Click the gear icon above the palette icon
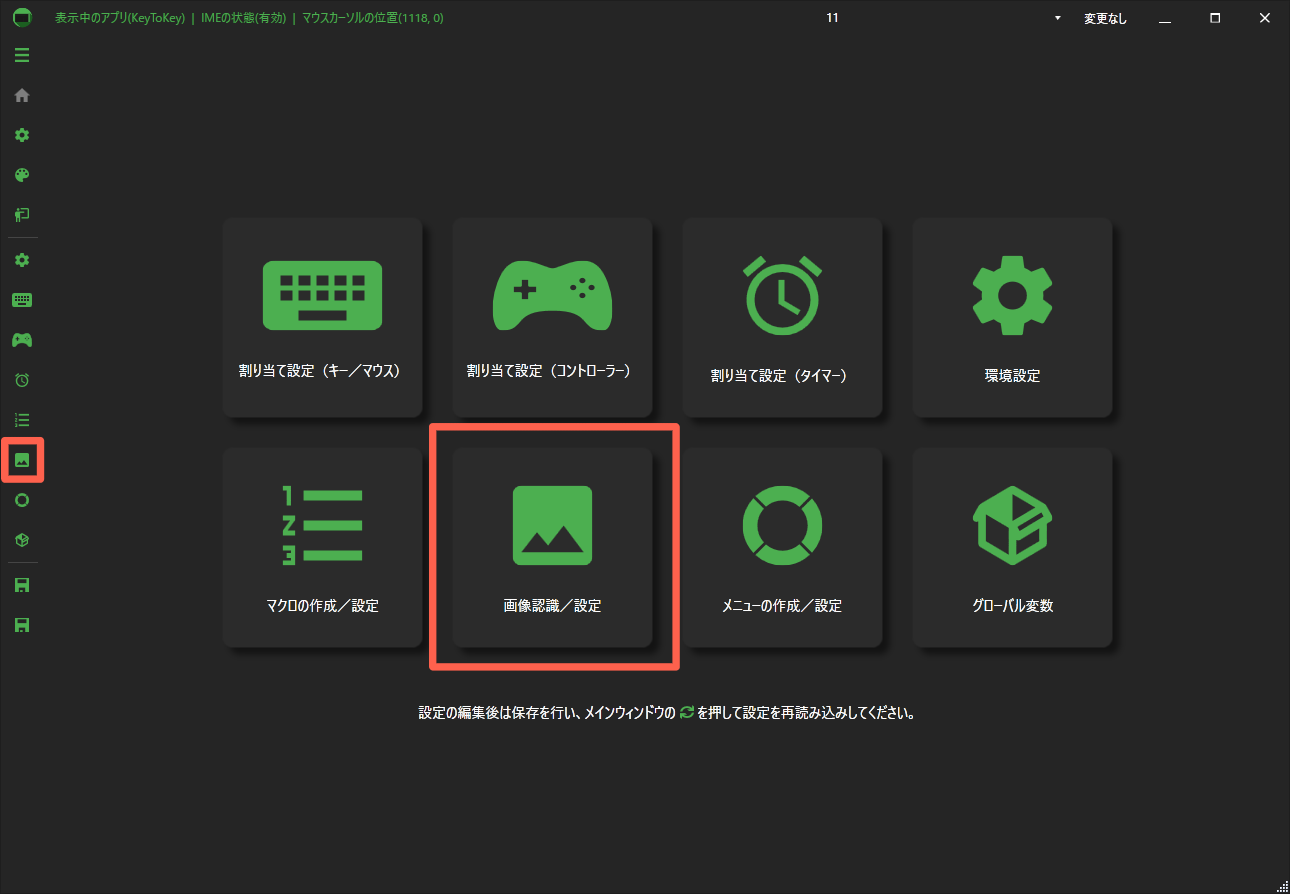 point(22,135)
